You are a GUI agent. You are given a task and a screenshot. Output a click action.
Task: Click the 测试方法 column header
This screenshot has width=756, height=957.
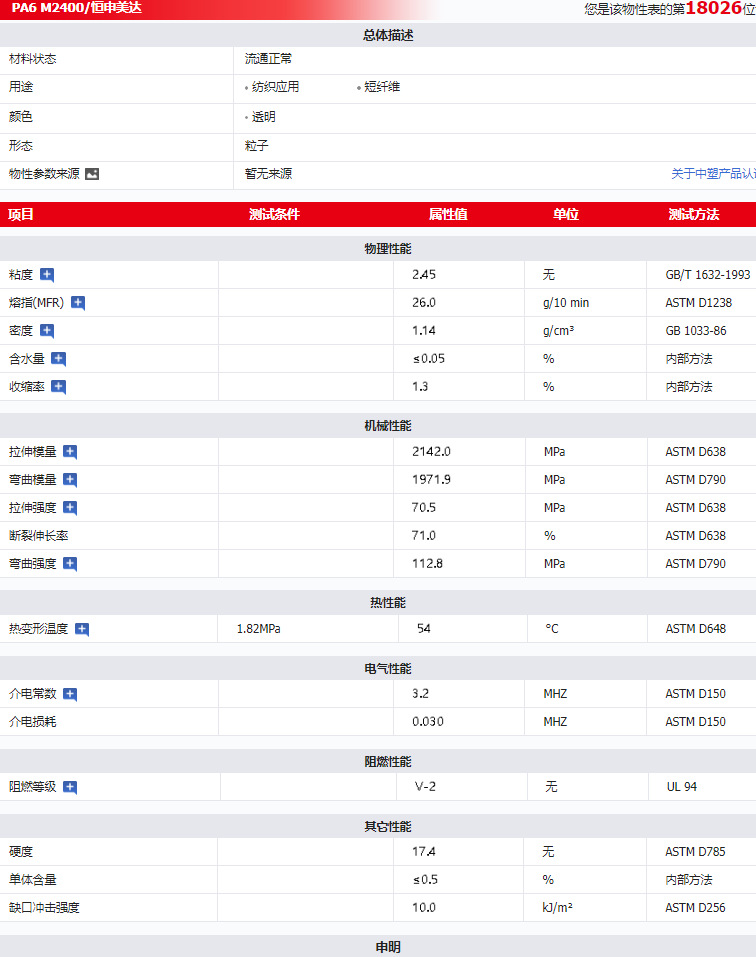click(x=694, y=214)
